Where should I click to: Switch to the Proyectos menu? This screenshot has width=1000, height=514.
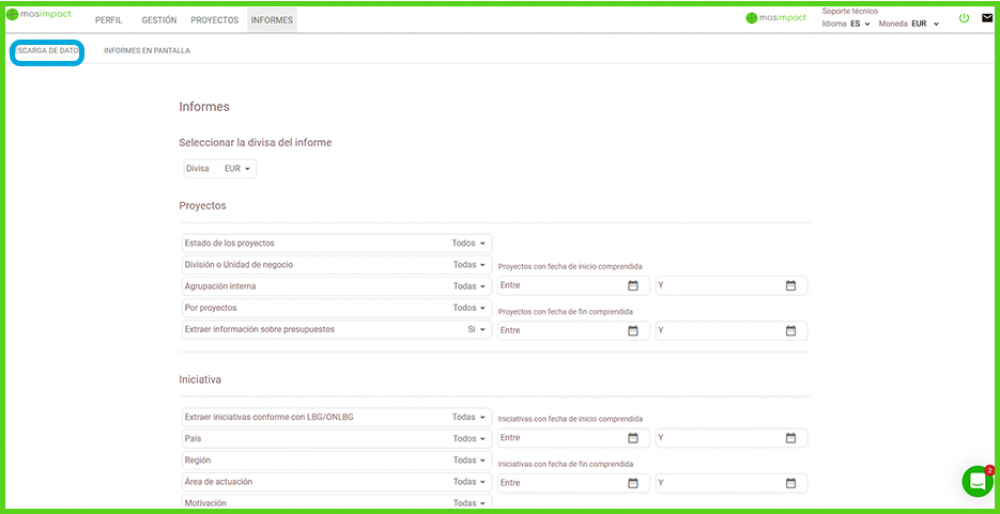[x=214, y=20]
